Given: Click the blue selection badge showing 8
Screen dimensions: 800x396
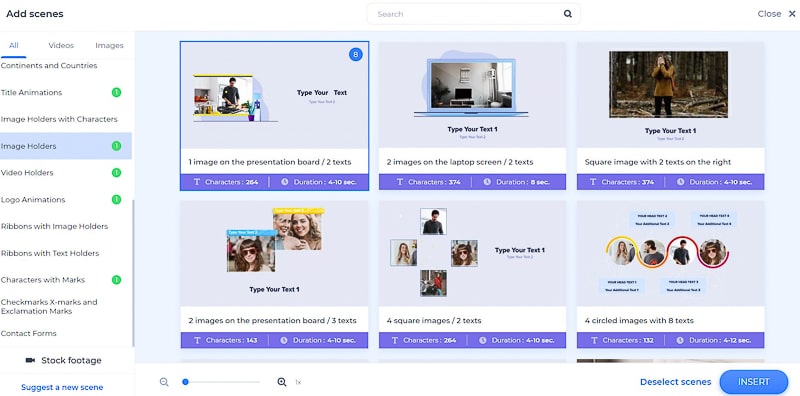Looking at the screenshot, I should tap(356, 55).
